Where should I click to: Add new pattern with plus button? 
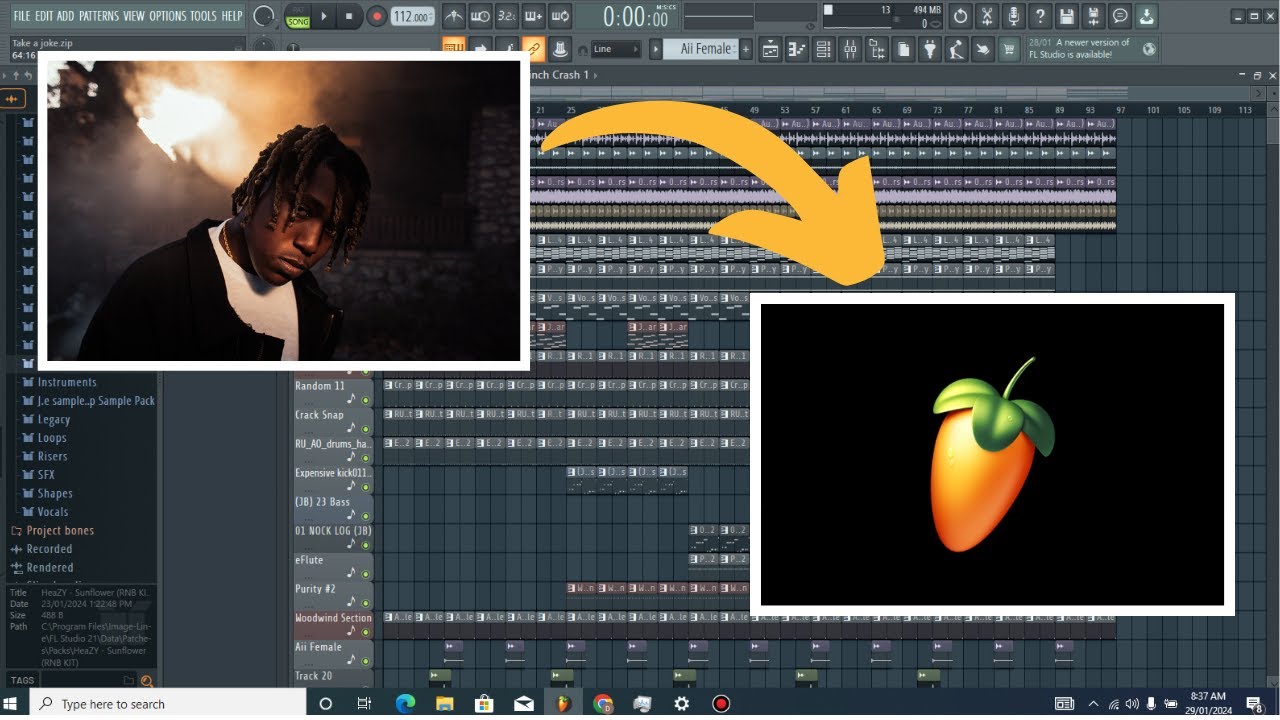click(x=745, y=49)
